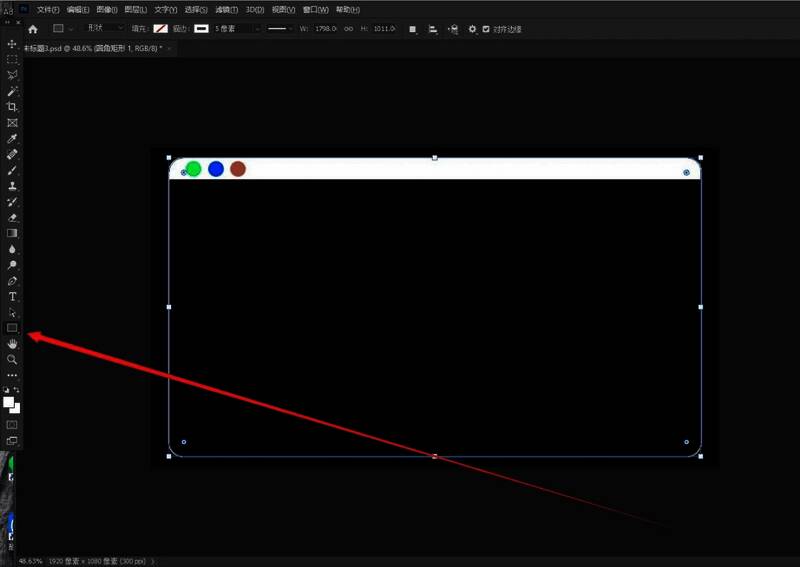Select the Crop tool
This screenshot has height=567, width=800.
click(12, 107)
